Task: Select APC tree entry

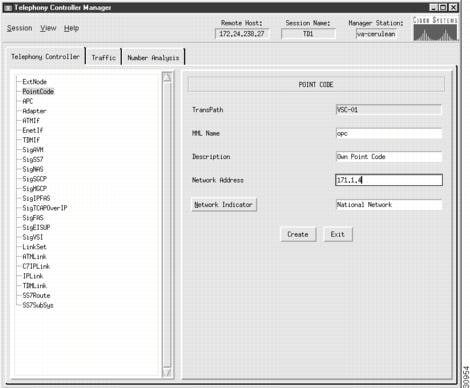Action: (x=28, y=101)
